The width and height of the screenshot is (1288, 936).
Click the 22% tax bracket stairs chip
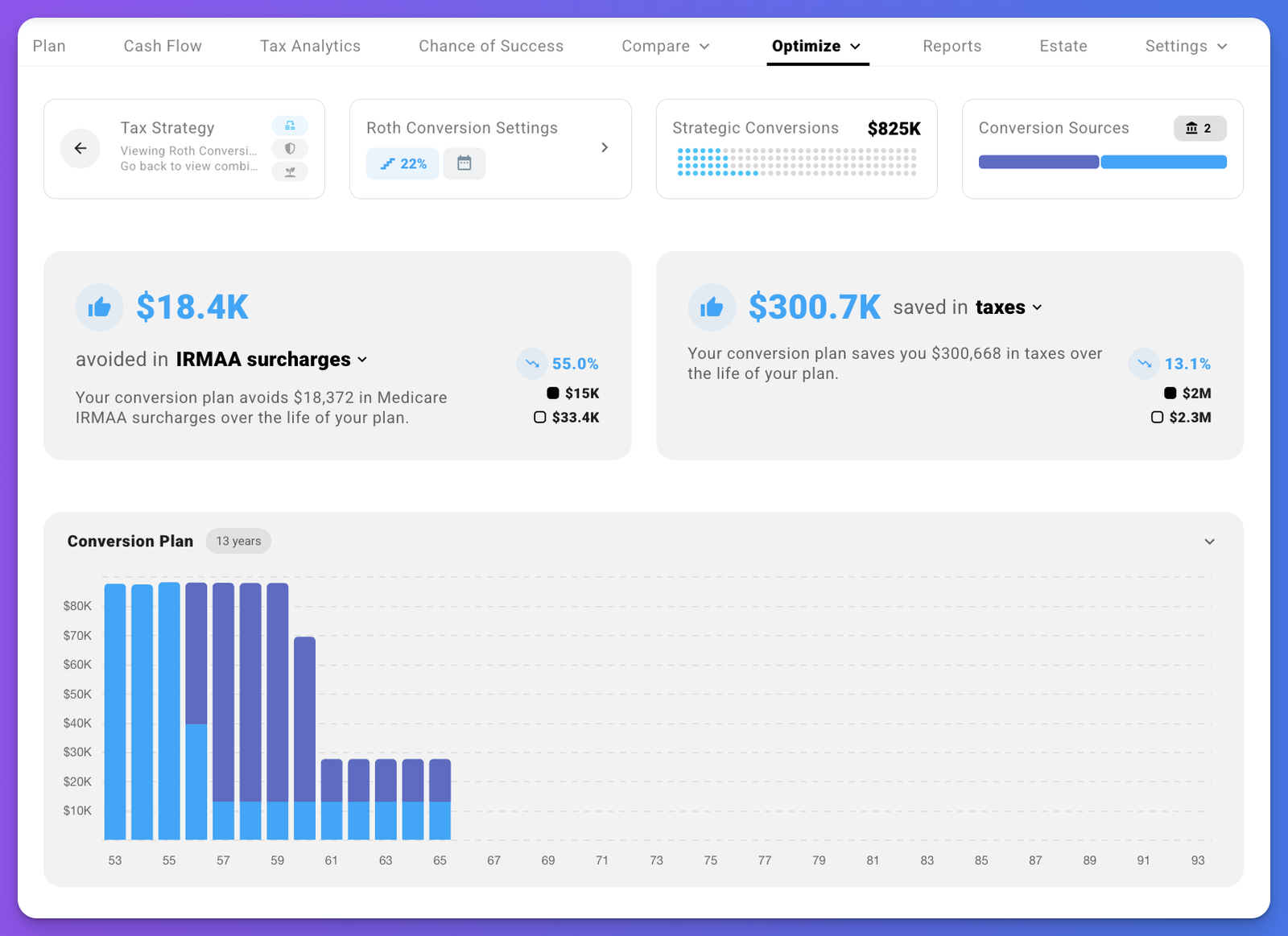(403, 163)
